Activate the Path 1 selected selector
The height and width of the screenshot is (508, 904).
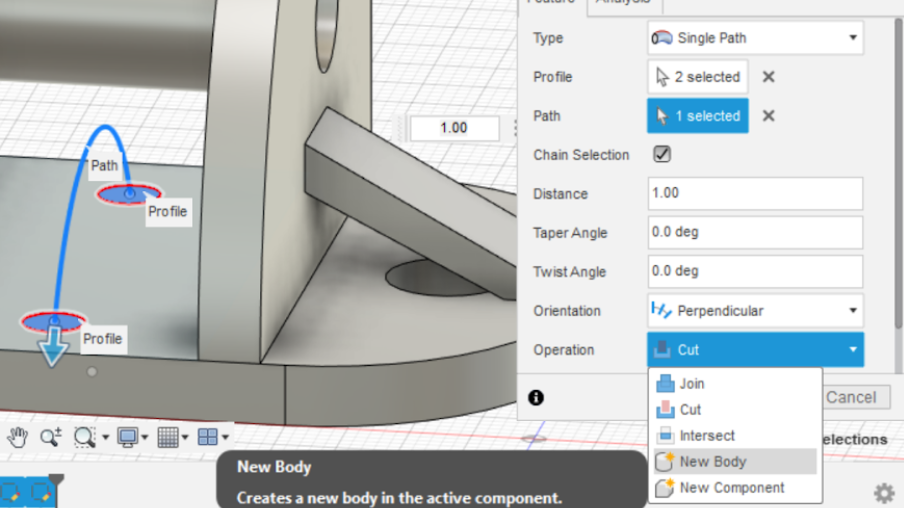pyautogui.click(x=698, y=116)
